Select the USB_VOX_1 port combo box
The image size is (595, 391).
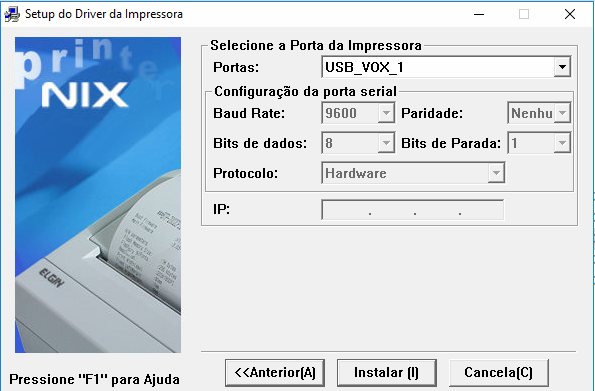point(446,67)
